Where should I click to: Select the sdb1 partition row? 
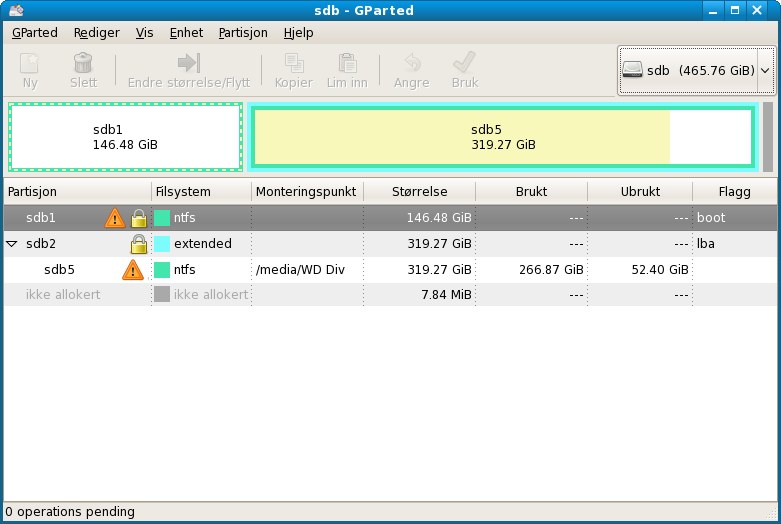(x=390, y=218)
